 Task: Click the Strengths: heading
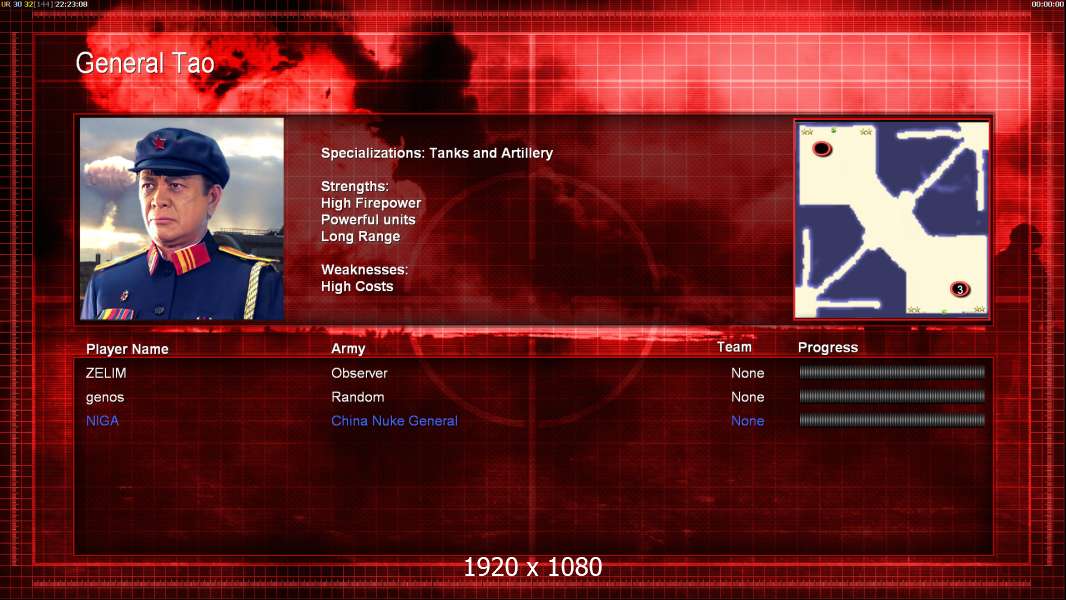pos(354,186)
